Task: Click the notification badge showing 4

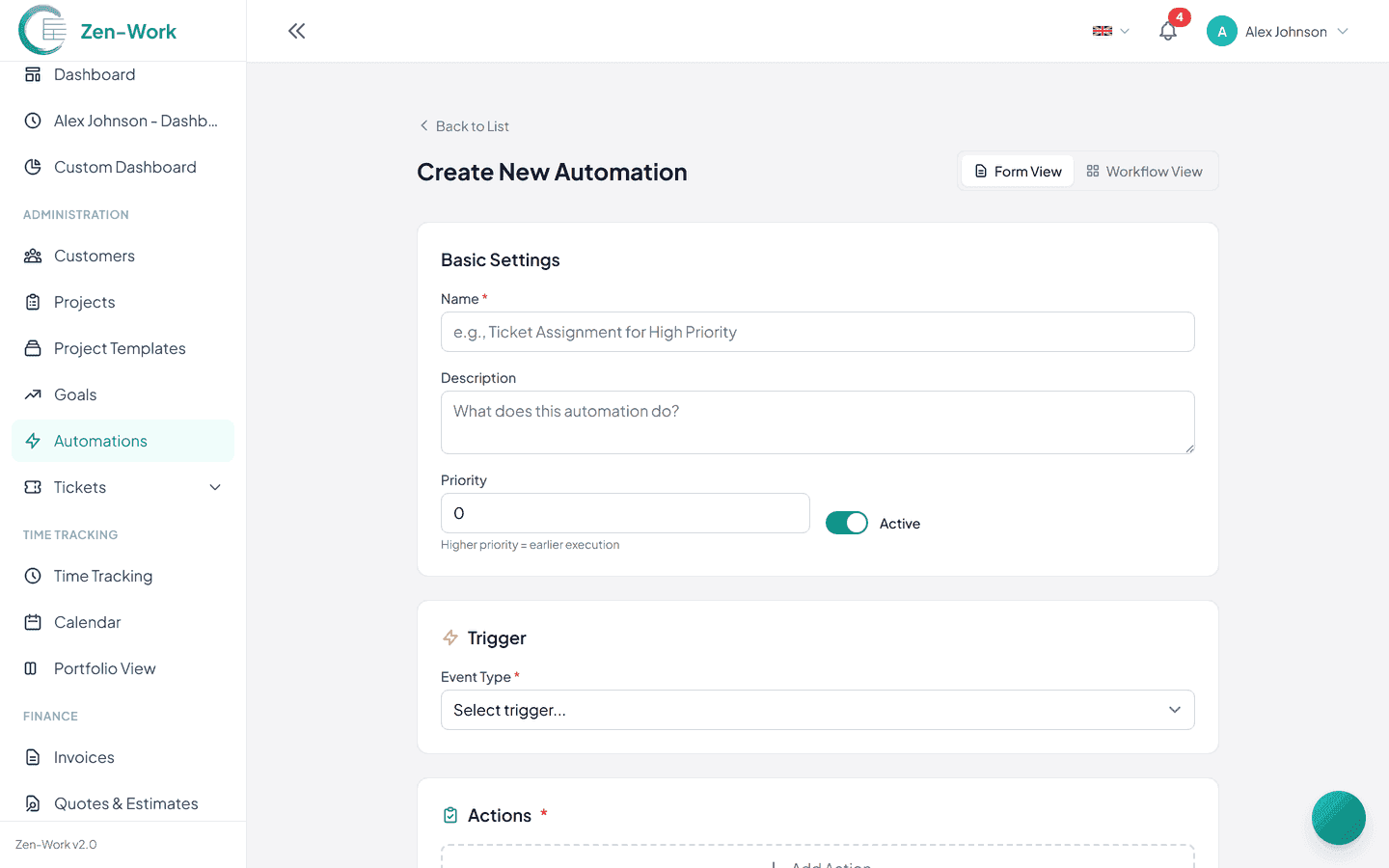Action: (1179, 17)
